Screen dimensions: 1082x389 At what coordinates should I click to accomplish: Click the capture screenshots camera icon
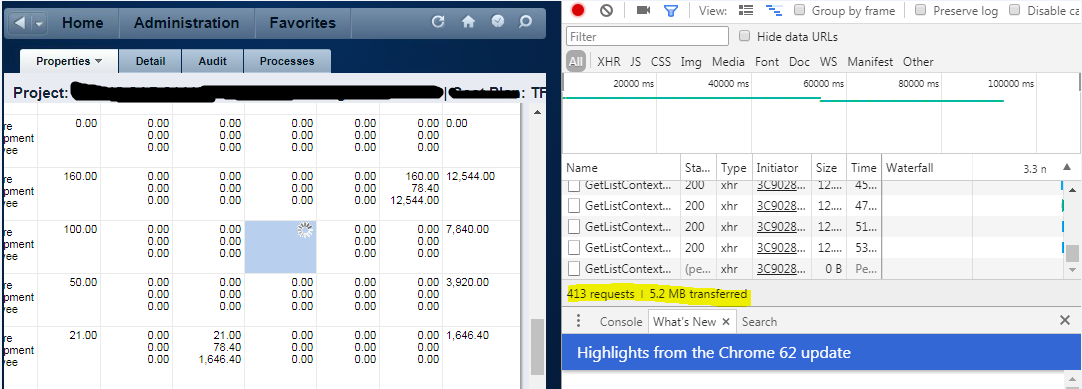(643, 10)
